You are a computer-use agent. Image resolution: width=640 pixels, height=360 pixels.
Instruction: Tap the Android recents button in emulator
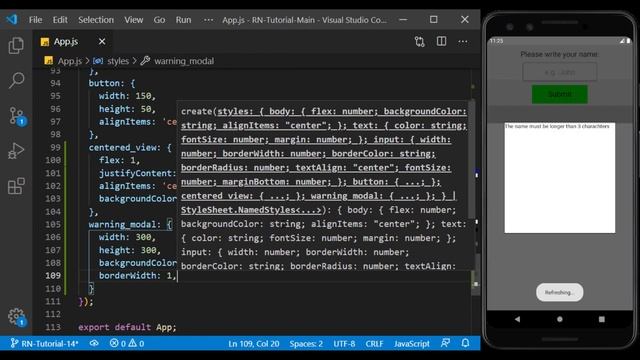point(602,319)
